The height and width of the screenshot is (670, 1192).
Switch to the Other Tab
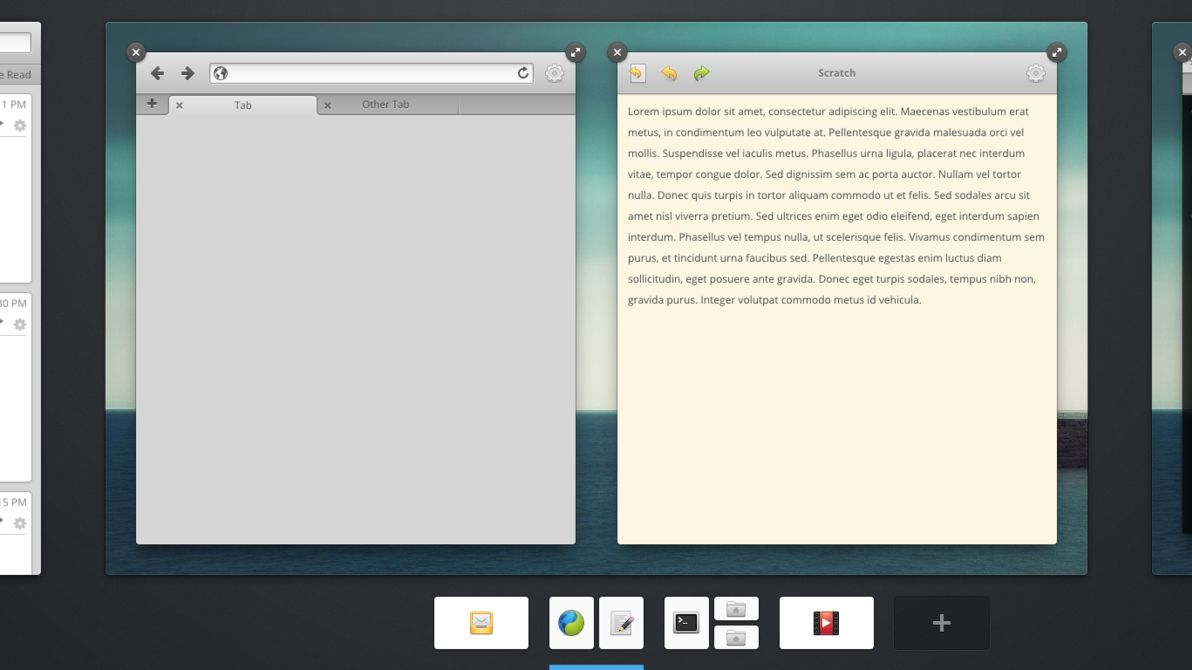(385, 104)
